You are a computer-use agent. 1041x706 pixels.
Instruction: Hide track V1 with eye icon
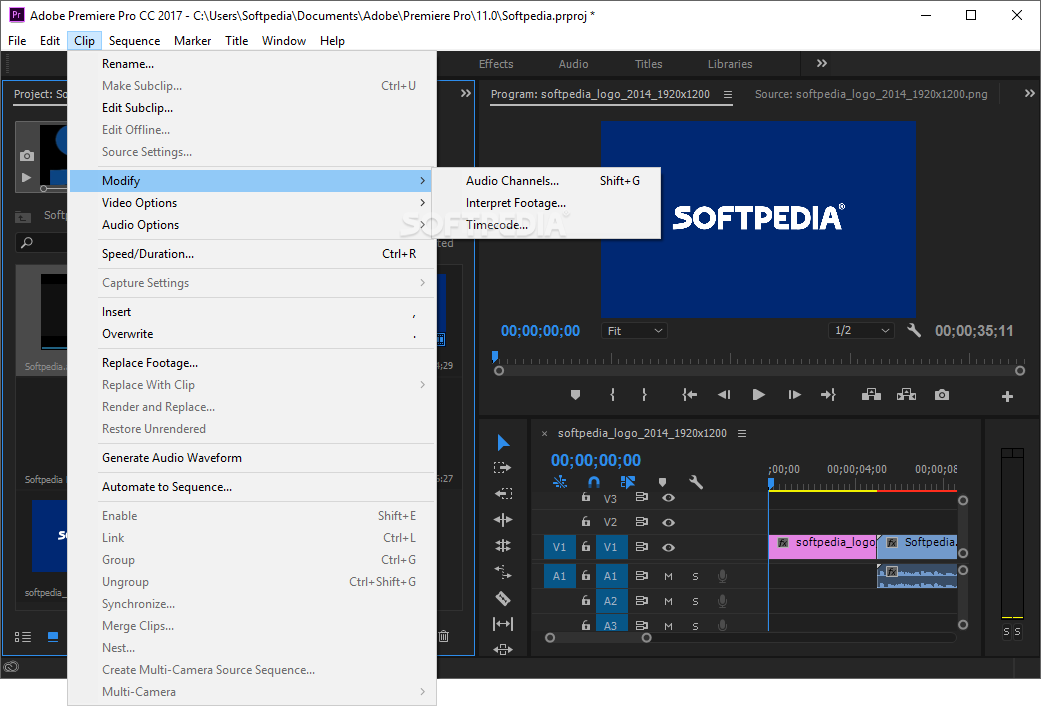pyautogui.click(x=669, y=548)
